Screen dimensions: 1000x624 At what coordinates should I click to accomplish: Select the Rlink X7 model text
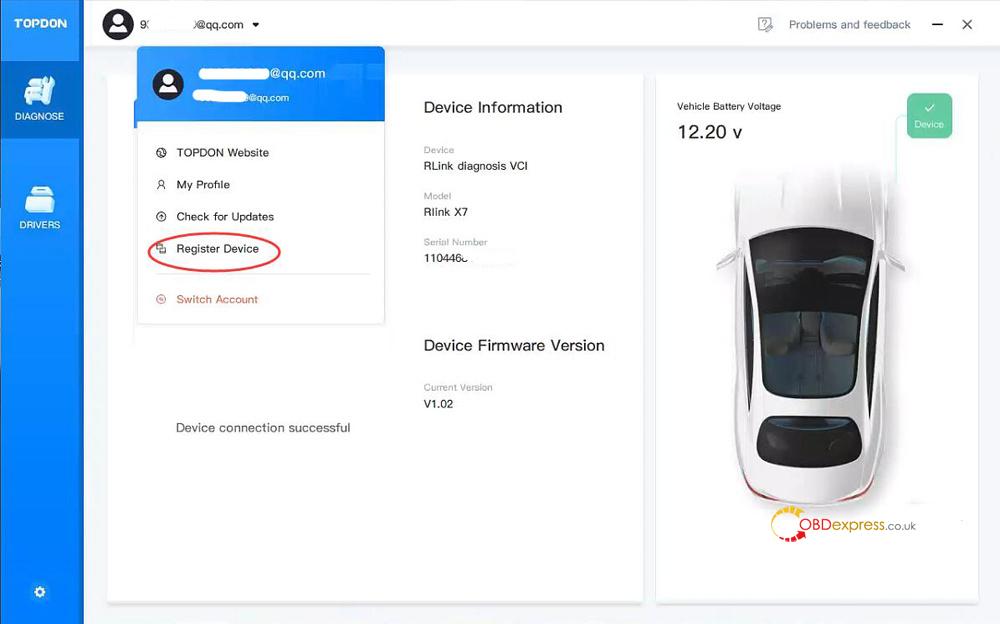click(446, 212)
